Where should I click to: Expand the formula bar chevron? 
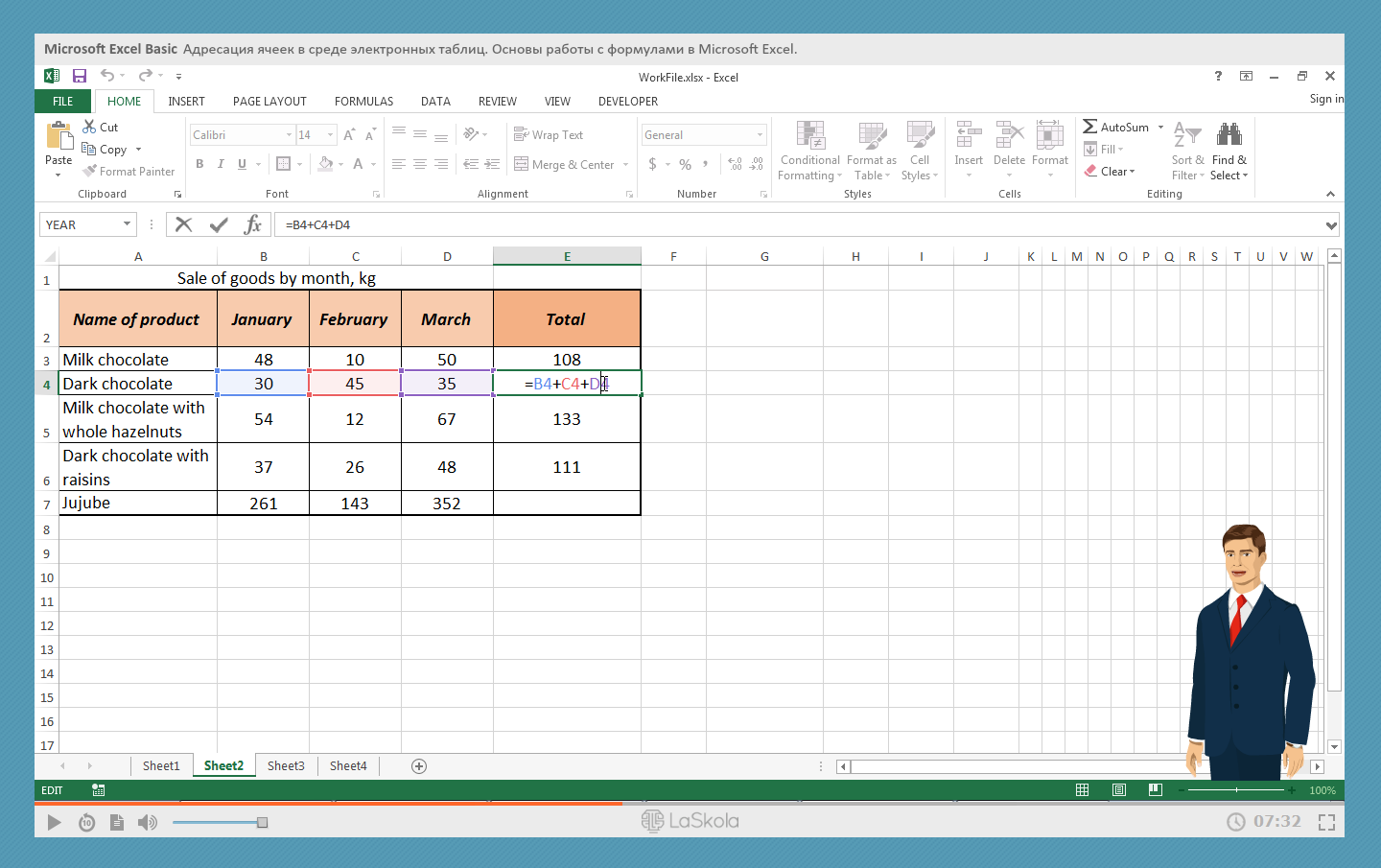point(1331,225)
